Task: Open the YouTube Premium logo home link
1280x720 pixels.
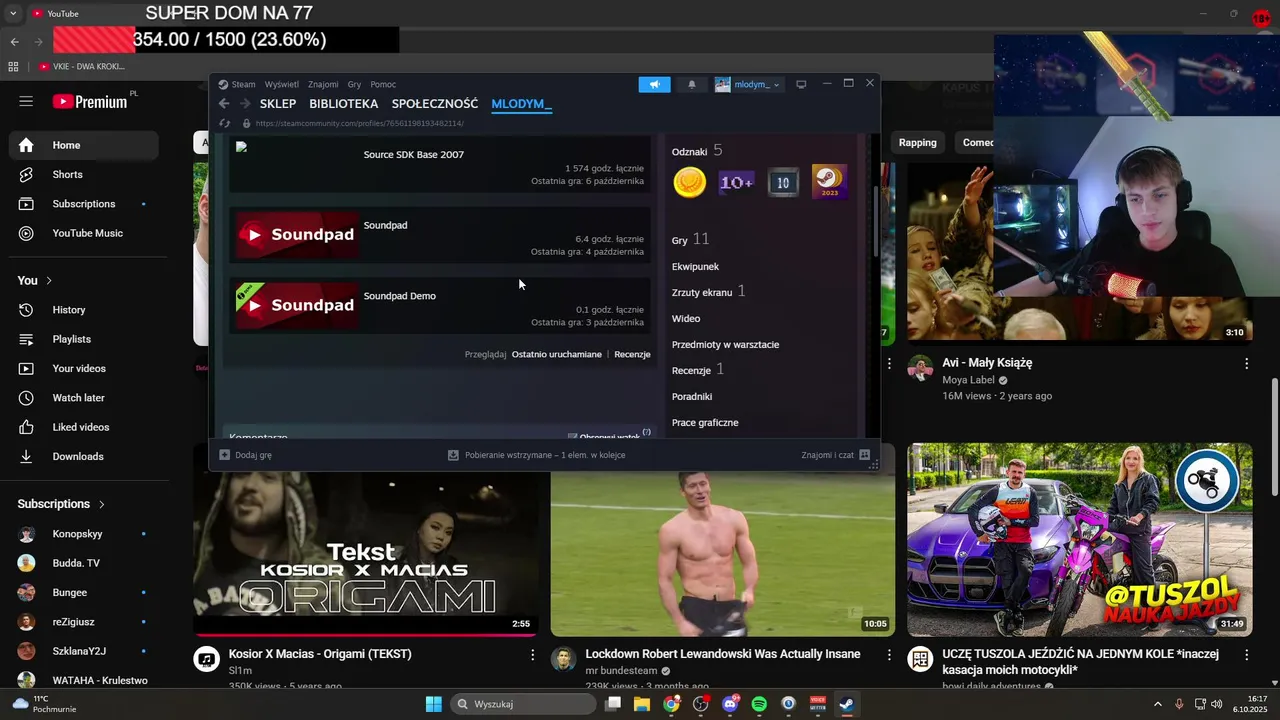Action: [90, 101]
